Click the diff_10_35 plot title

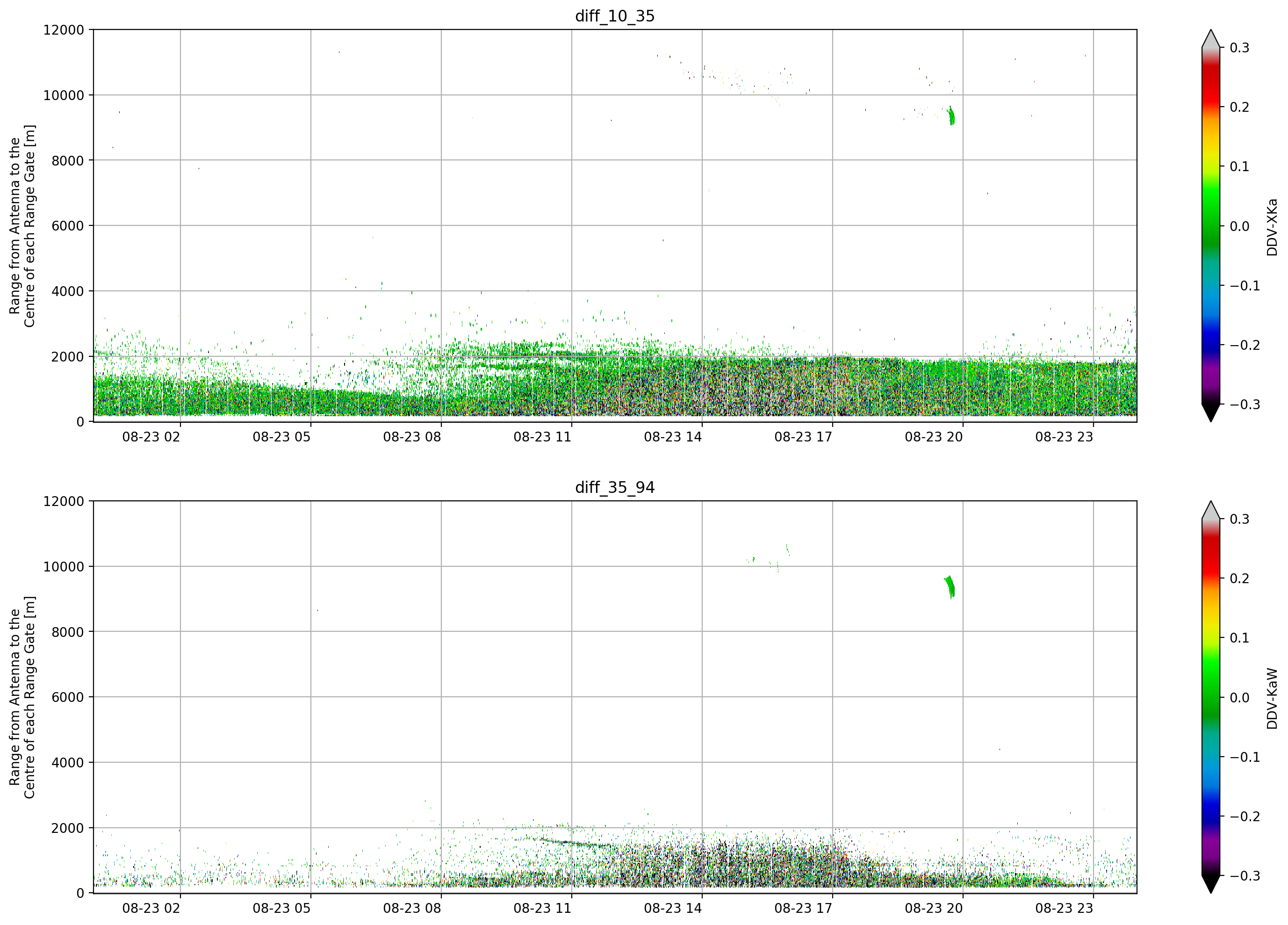pos(615,16)
